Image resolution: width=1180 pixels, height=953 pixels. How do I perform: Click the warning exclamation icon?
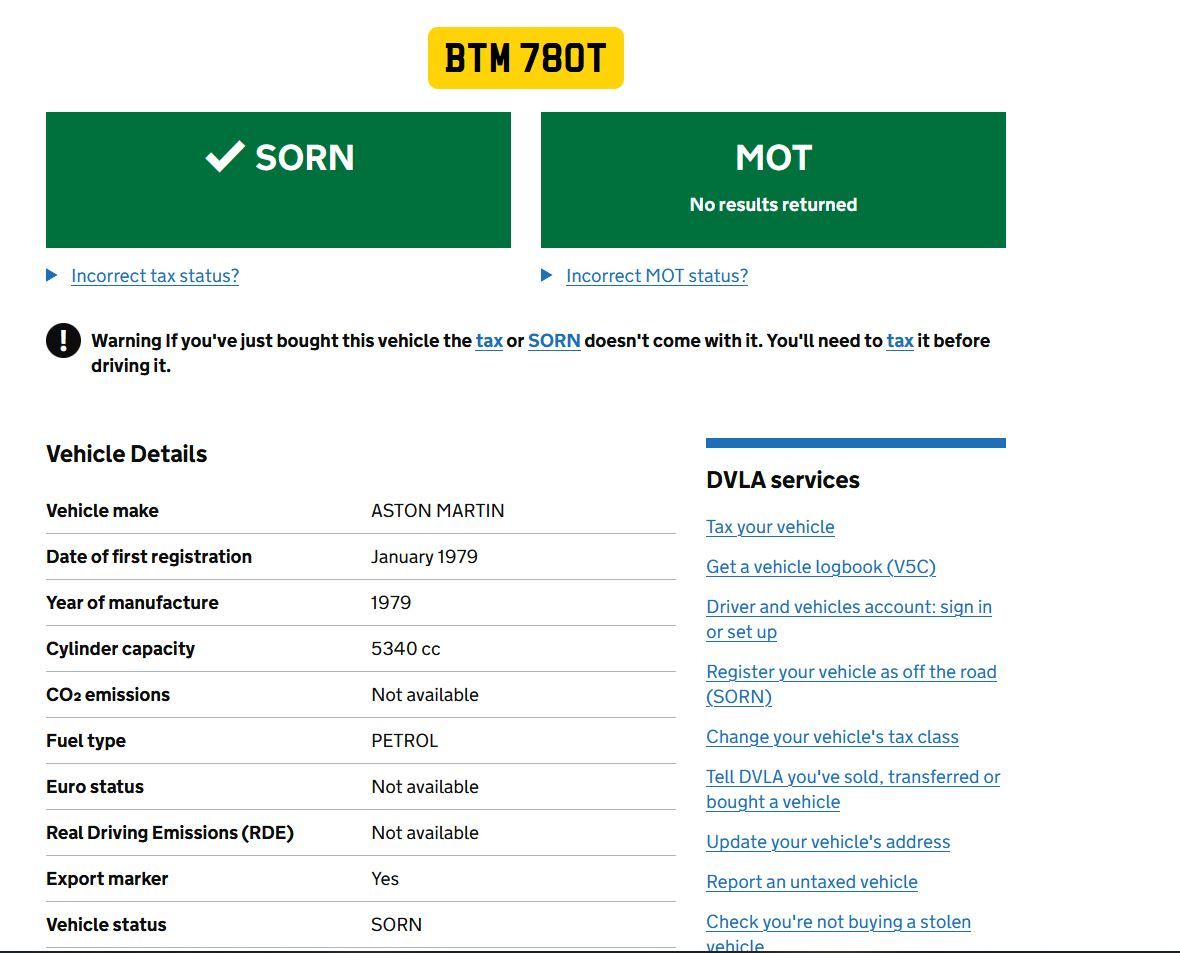[63, 340]
